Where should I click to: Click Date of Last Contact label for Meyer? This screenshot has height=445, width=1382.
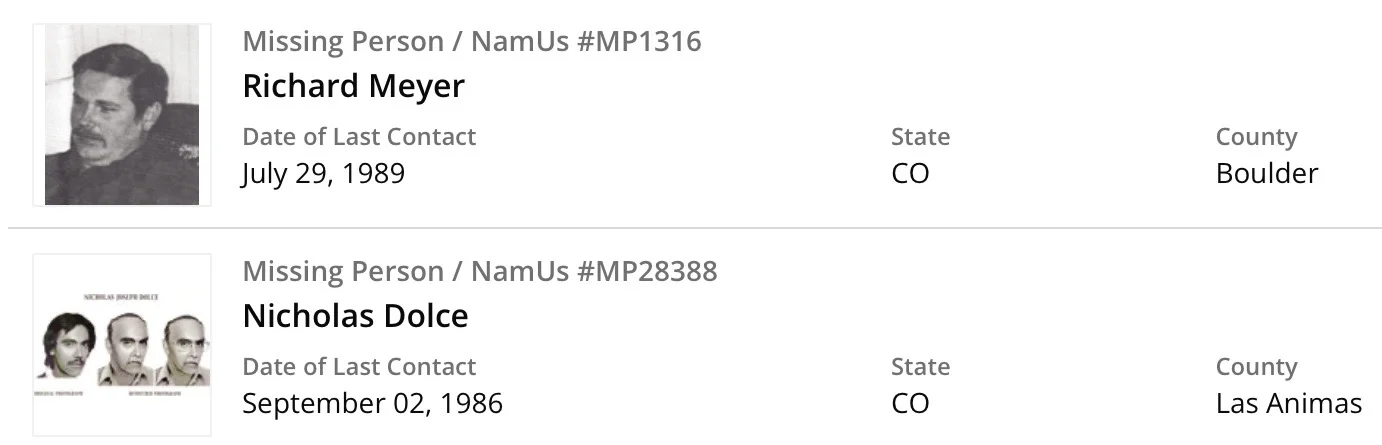(x=359, y=136)
